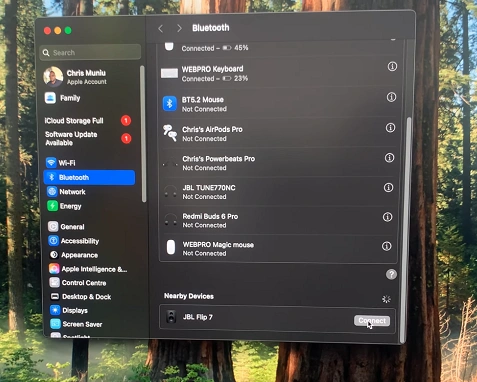477x382 pixels.
Task: Click the WEBPRO Keyboard device icon
Action: click(x=169, y=73)
